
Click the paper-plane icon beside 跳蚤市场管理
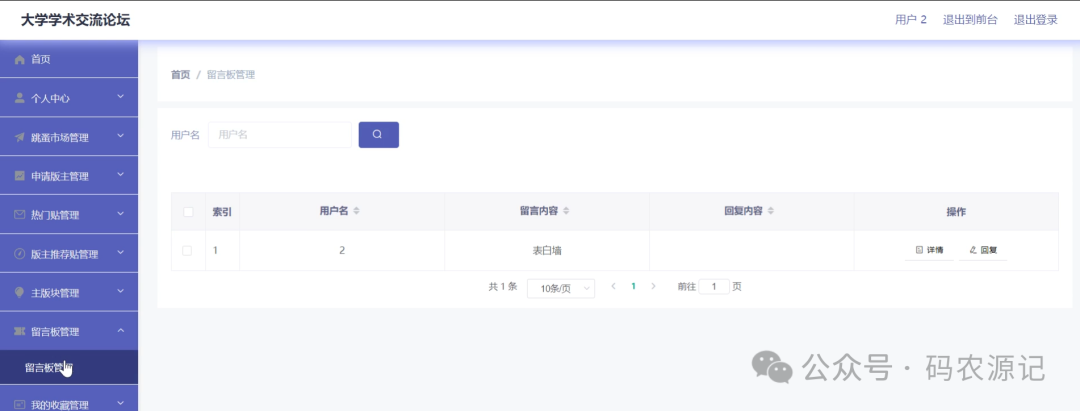(20, 137)
